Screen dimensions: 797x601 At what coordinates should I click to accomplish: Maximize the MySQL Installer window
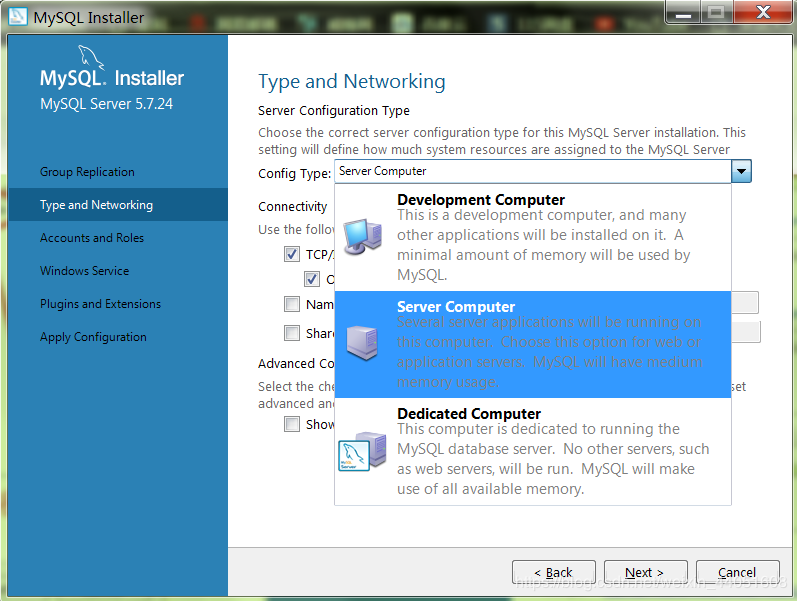coord(716,12)
